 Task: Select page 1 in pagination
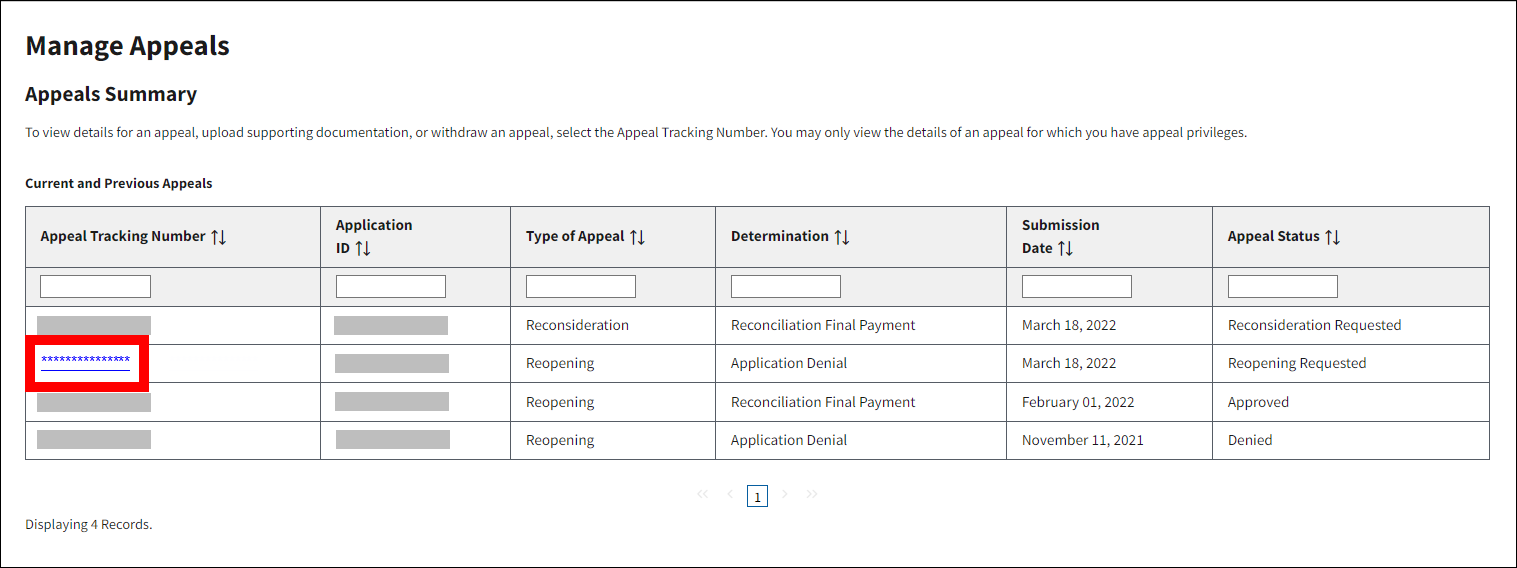click(x=757, y=496)
